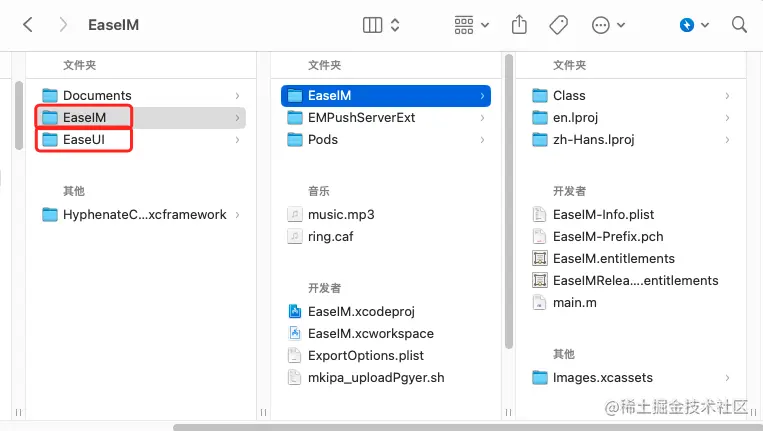Click the EaseIM window title

tap(113, 25)
